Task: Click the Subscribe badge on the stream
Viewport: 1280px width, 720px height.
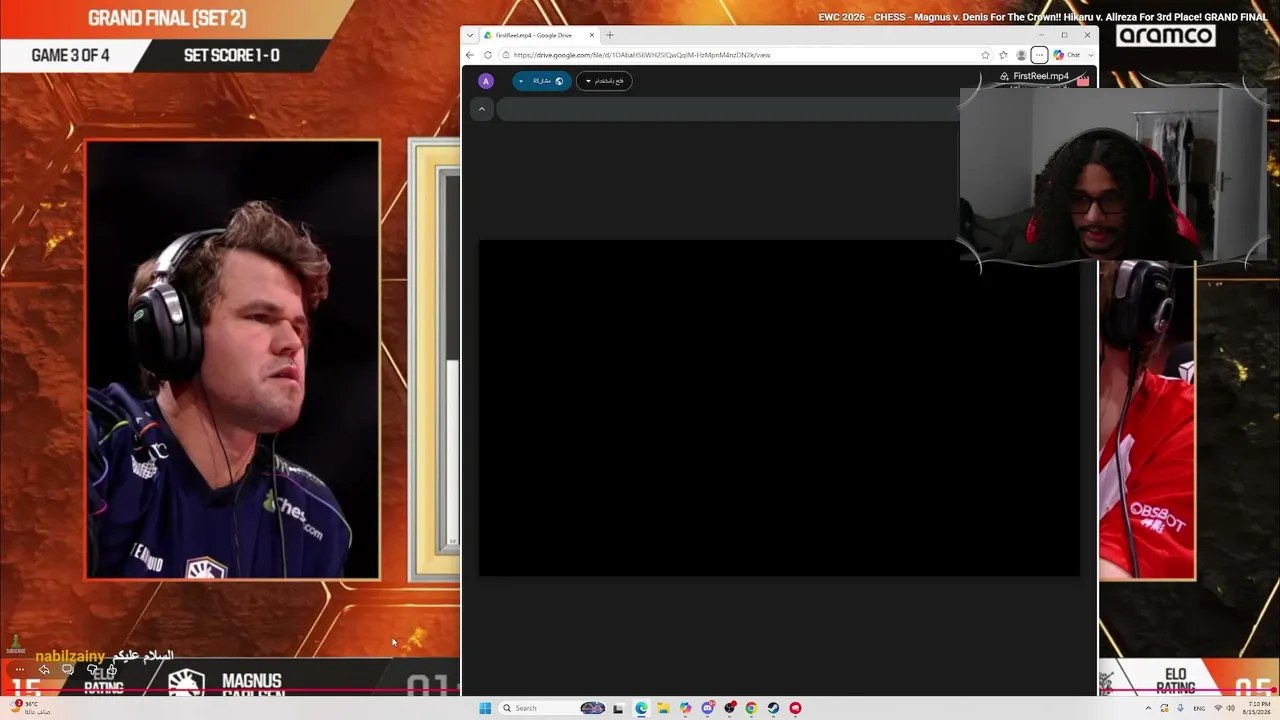Action: click(x=15, y=644)
